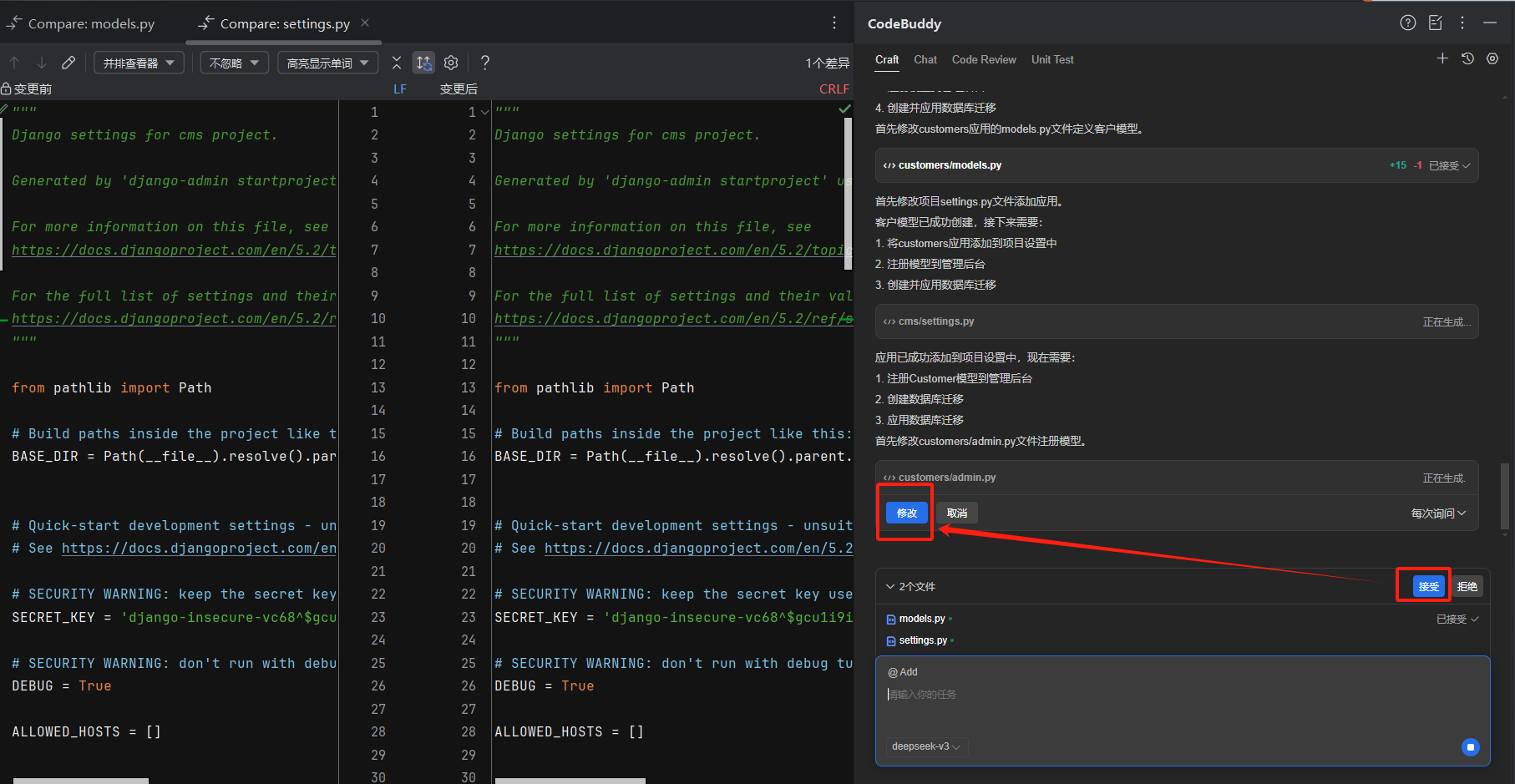Collapse the 2个文件 file list
Screen dimensions: 1515x784
click(890, 586)
